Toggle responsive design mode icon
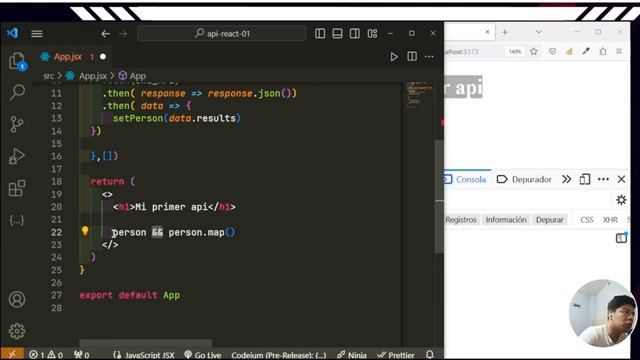Viewport: 640px width, 360px height. [584, 179]
